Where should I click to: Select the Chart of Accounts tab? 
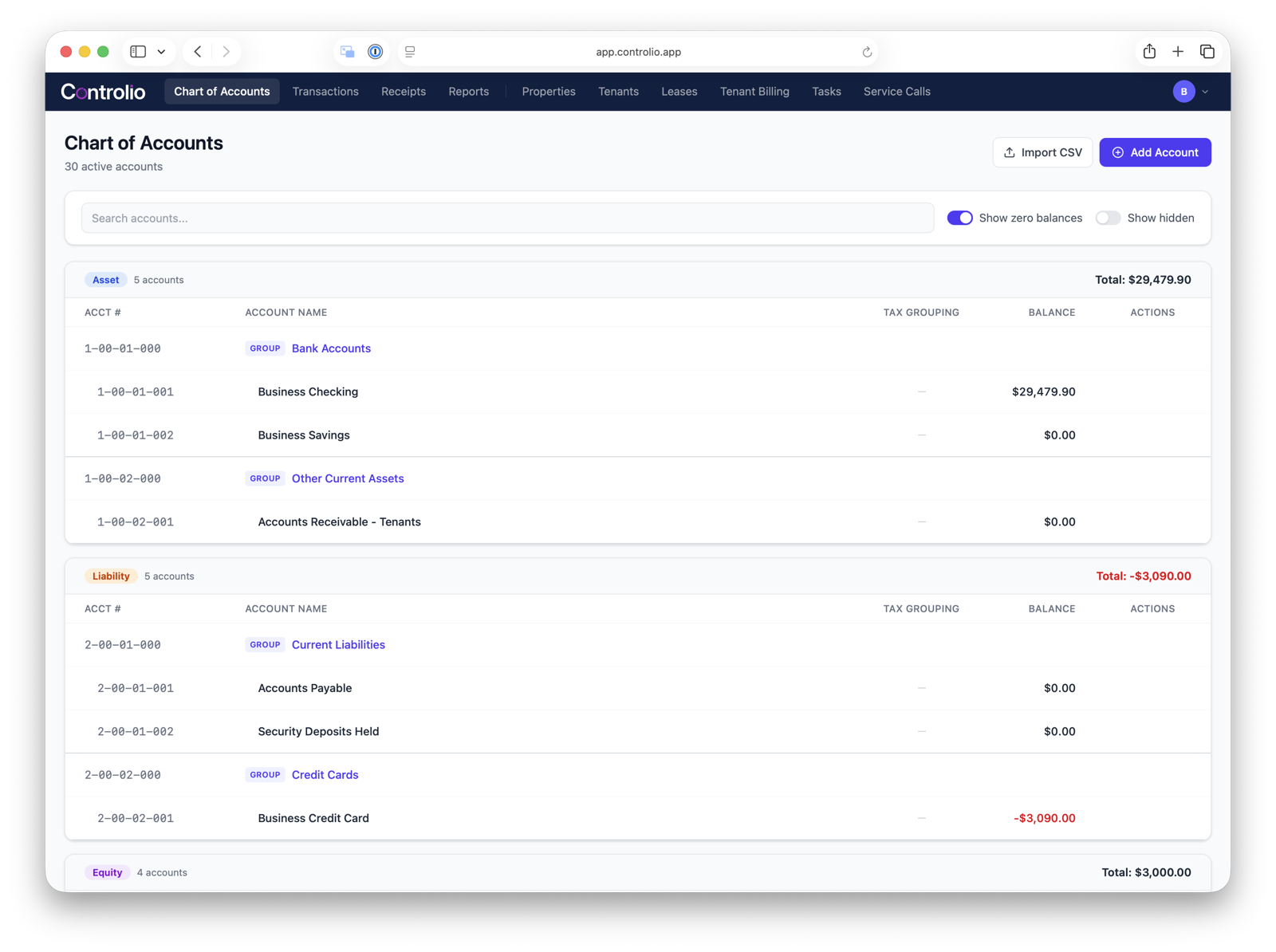(222, 92)
